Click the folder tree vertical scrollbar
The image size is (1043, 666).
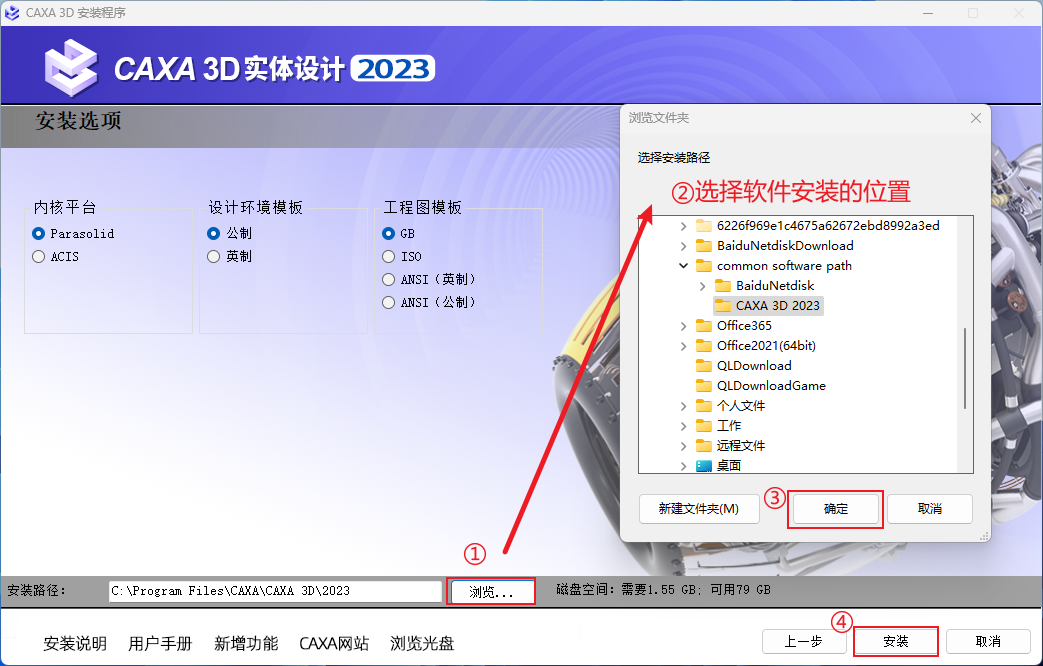[x=965, y=369]
